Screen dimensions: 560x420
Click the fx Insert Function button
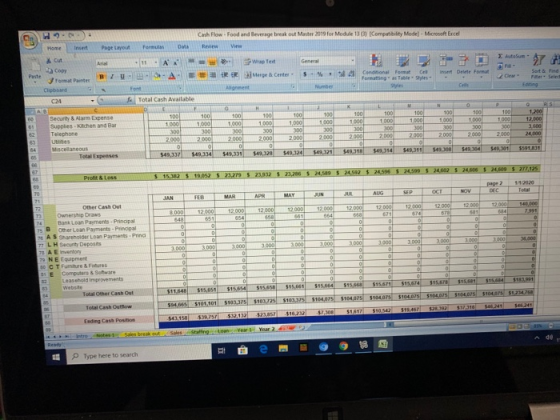(130, 100)
